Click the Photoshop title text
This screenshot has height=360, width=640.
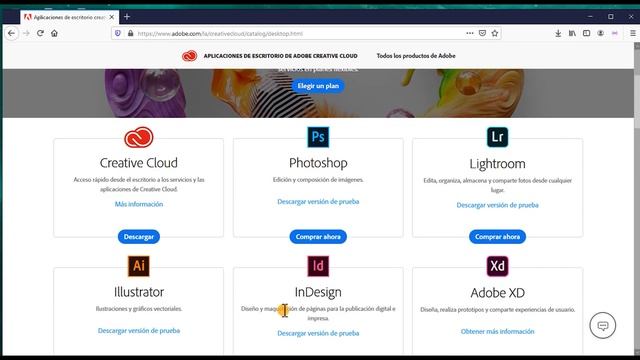(318, 163)
